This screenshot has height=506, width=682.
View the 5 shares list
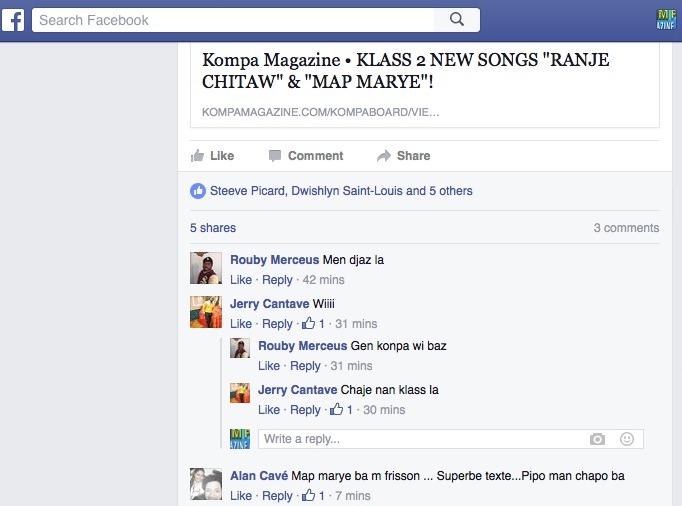tap(213, 228)
